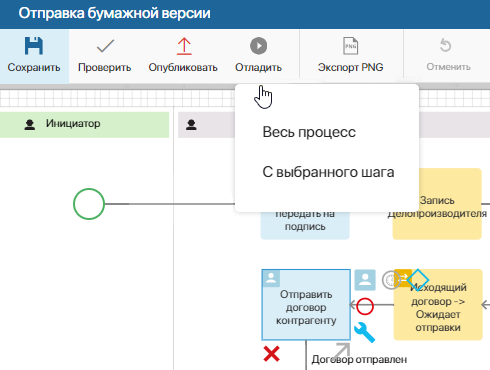Image resolution: width=490 pixels, height=370 pixels.
Task: Select the Запись Делопроизводителя yellow block
Action: tap(437, 204)
